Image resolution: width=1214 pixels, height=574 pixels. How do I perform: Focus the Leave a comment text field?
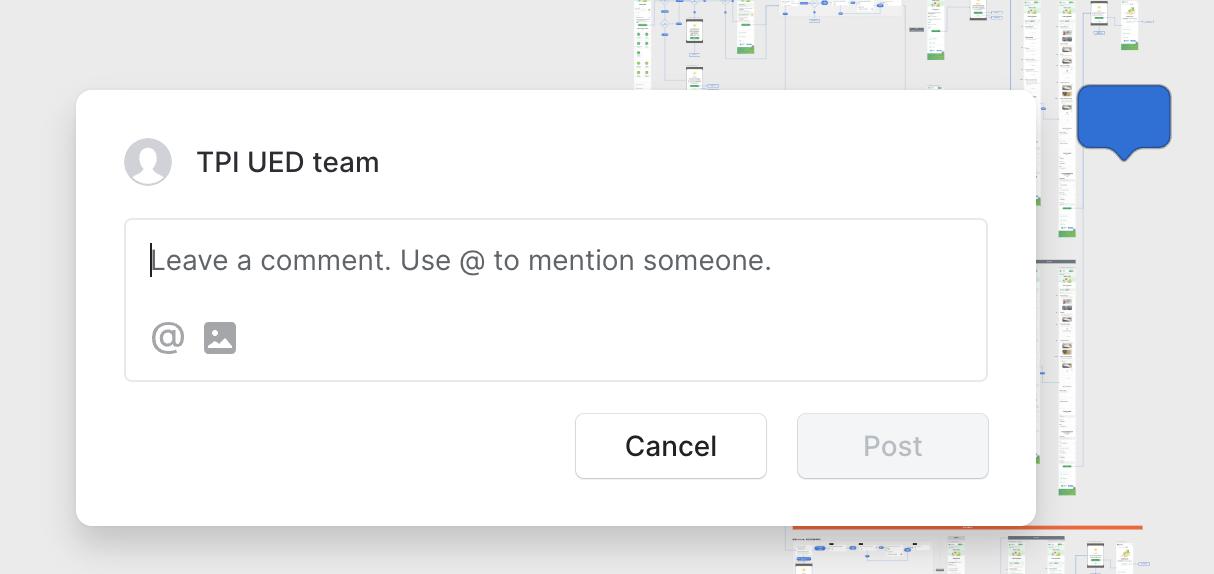[556, 300]
